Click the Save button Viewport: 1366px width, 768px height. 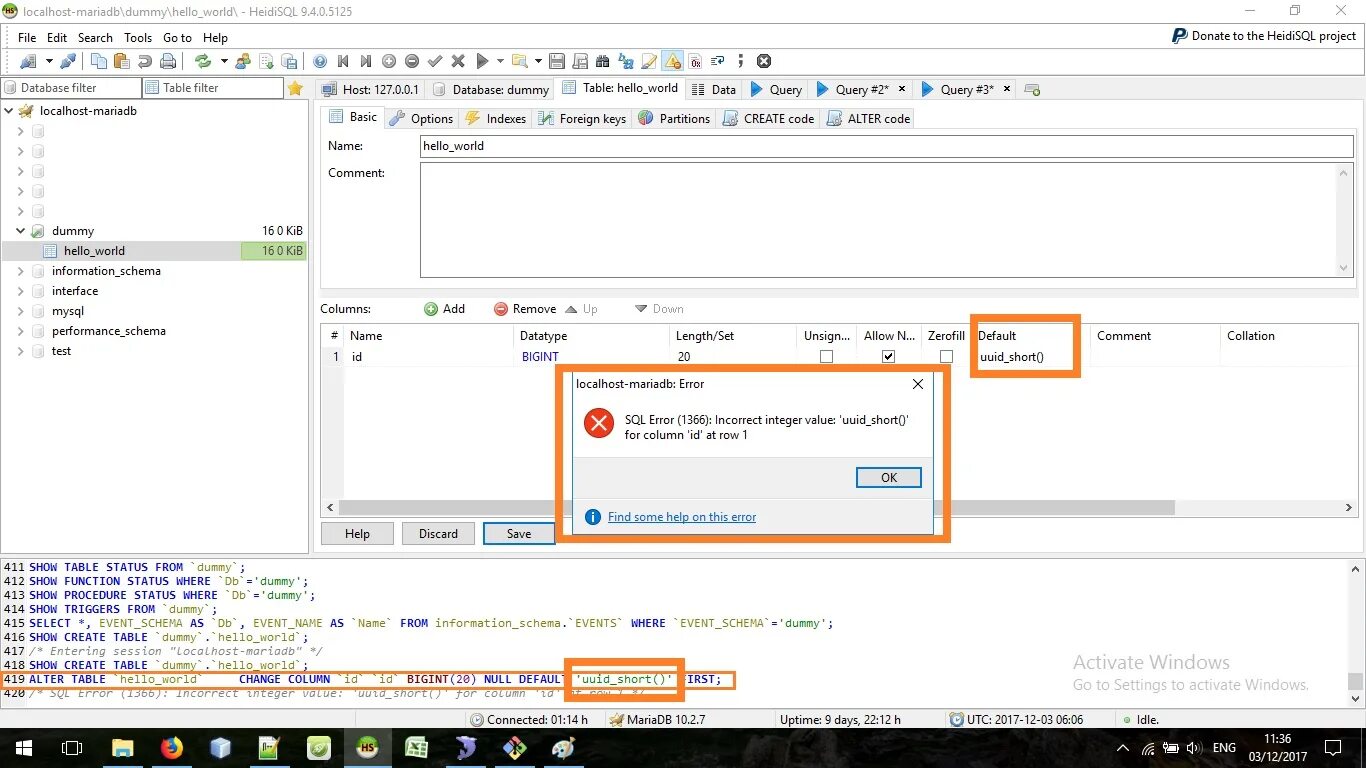coord(519,534)
